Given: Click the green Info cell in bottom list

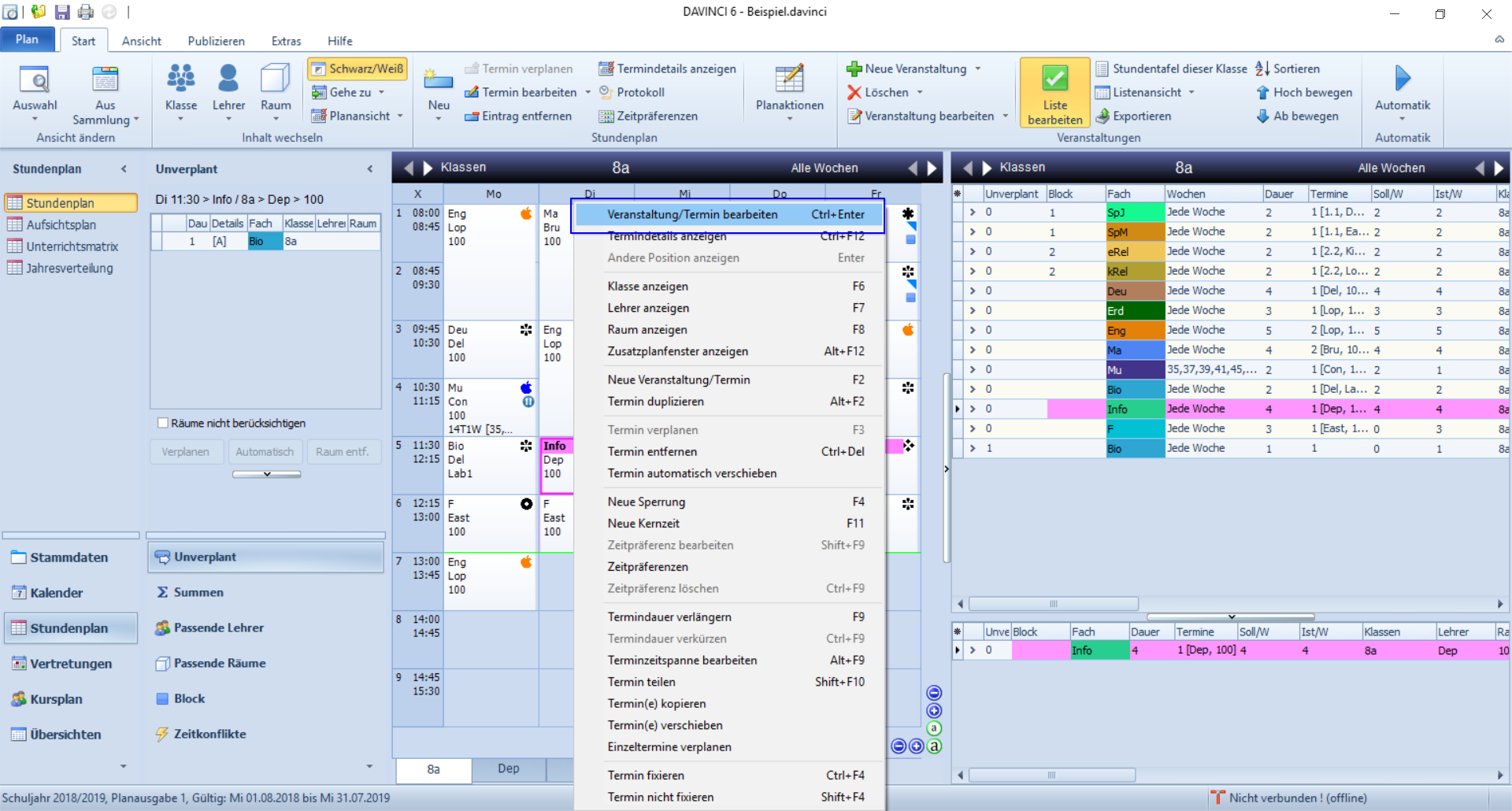Looking at the screenshot, I should point(1099,650).
